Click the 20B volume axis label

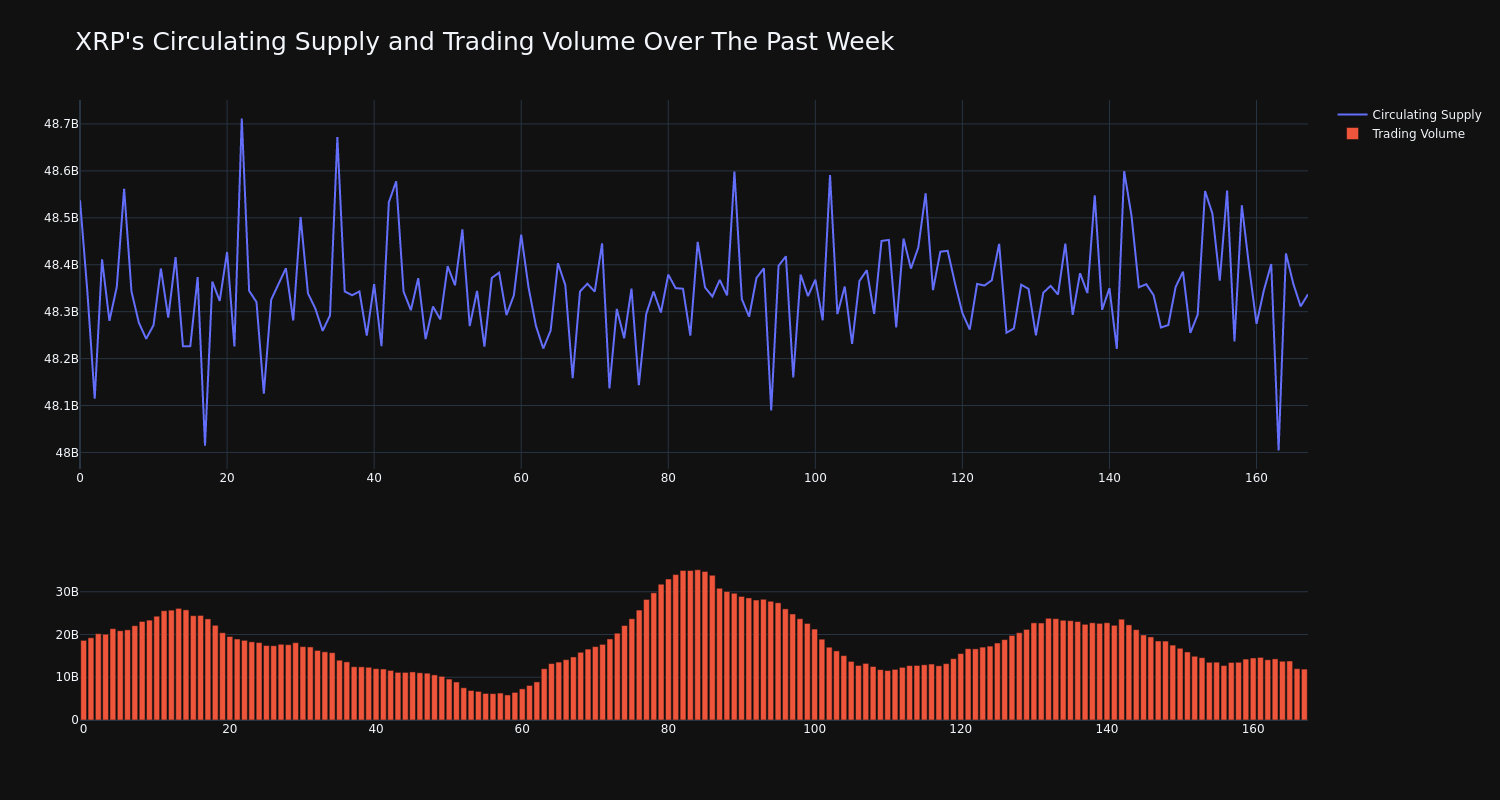pyautogui.click(x=67, y=635)
